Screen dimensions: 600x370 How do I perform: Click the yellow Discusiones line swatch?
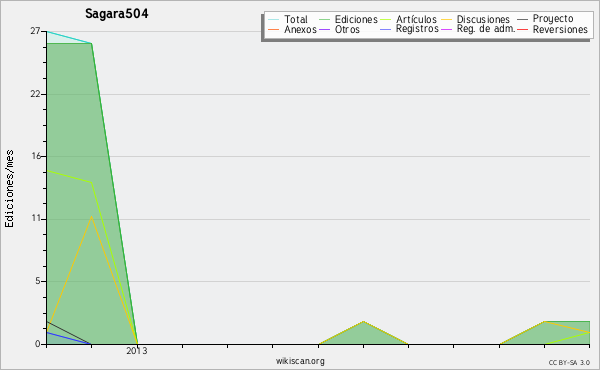pyautogui.click(x=447, y=20)
